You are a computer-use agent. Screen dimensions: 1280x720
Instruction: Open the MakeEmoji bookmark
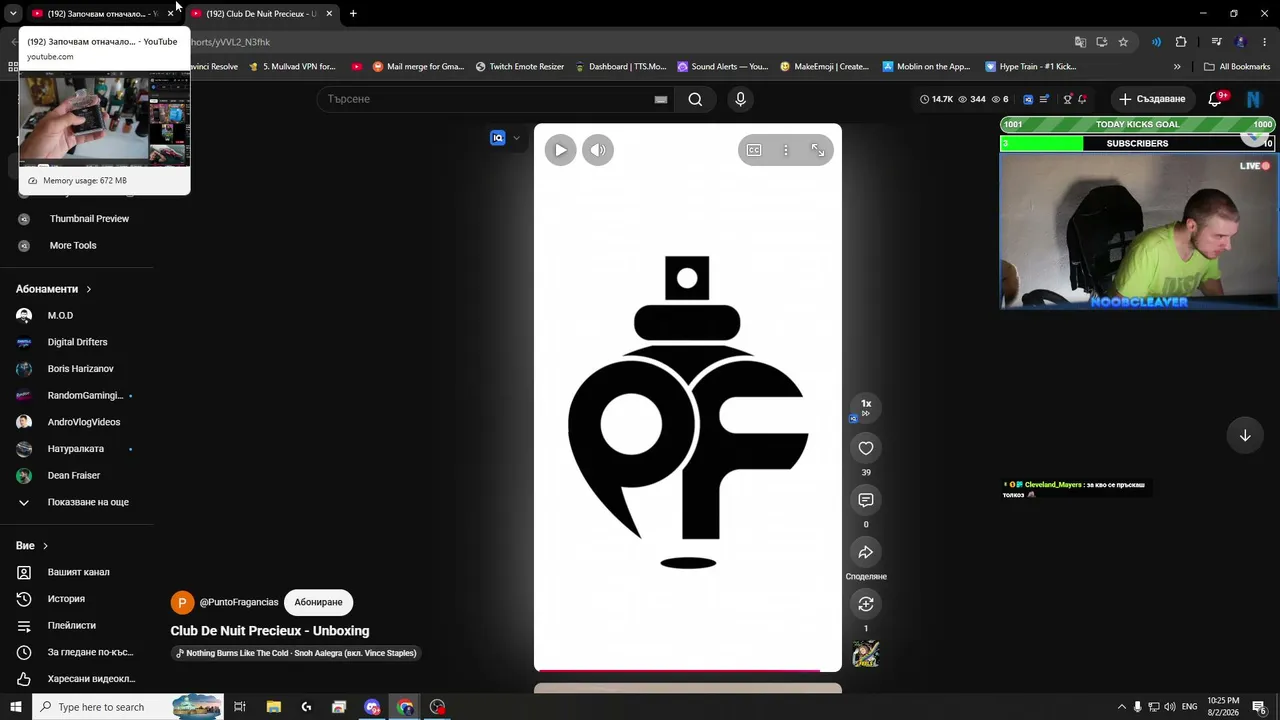click(825, 67)
